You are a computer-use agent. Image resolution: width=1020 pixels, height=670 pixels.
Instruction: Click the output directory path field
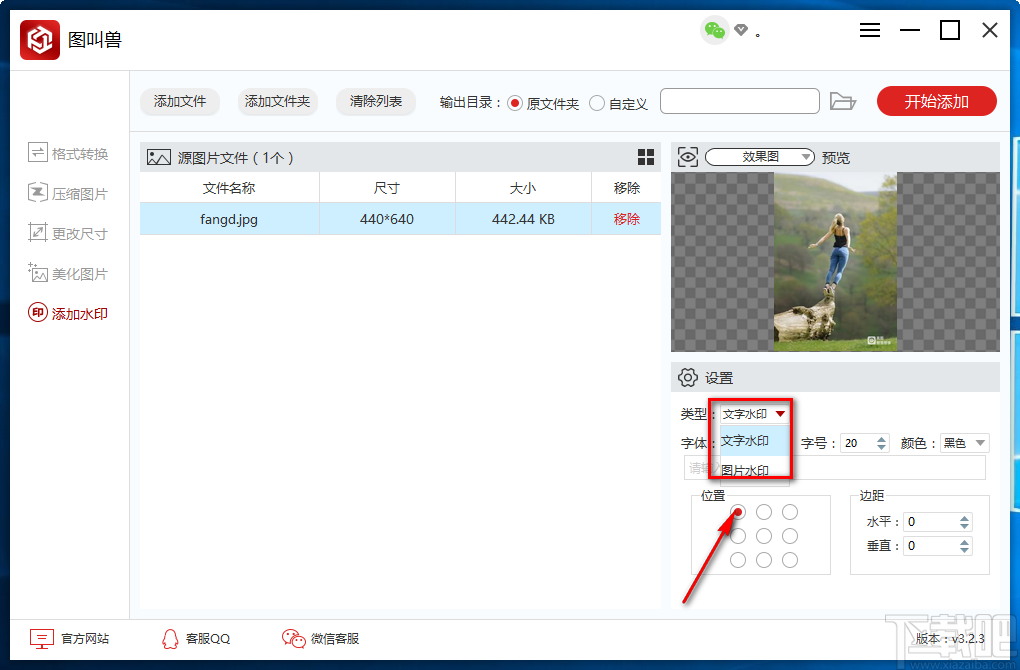click(740, 101)
